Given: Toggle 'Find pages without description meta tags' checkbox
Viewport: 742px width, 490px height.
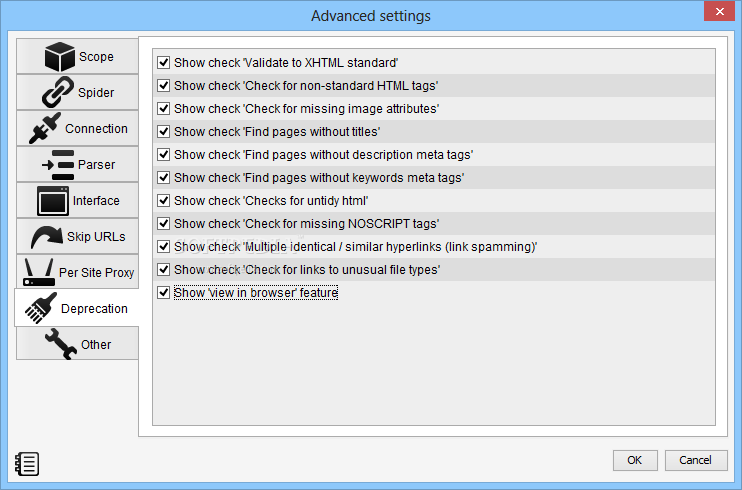Looking at the screenshot, I should coord(164,154).
